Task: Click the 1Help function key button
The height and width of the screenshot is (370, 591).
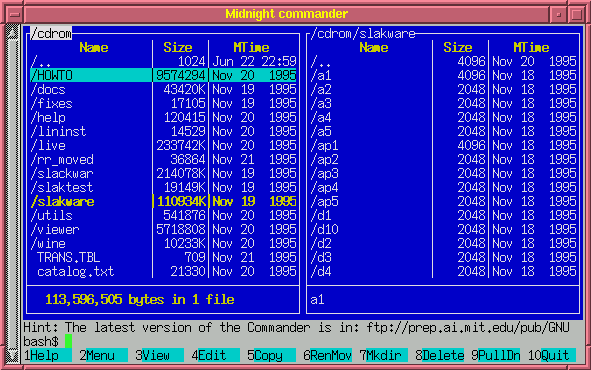Action: coord(47,355)
